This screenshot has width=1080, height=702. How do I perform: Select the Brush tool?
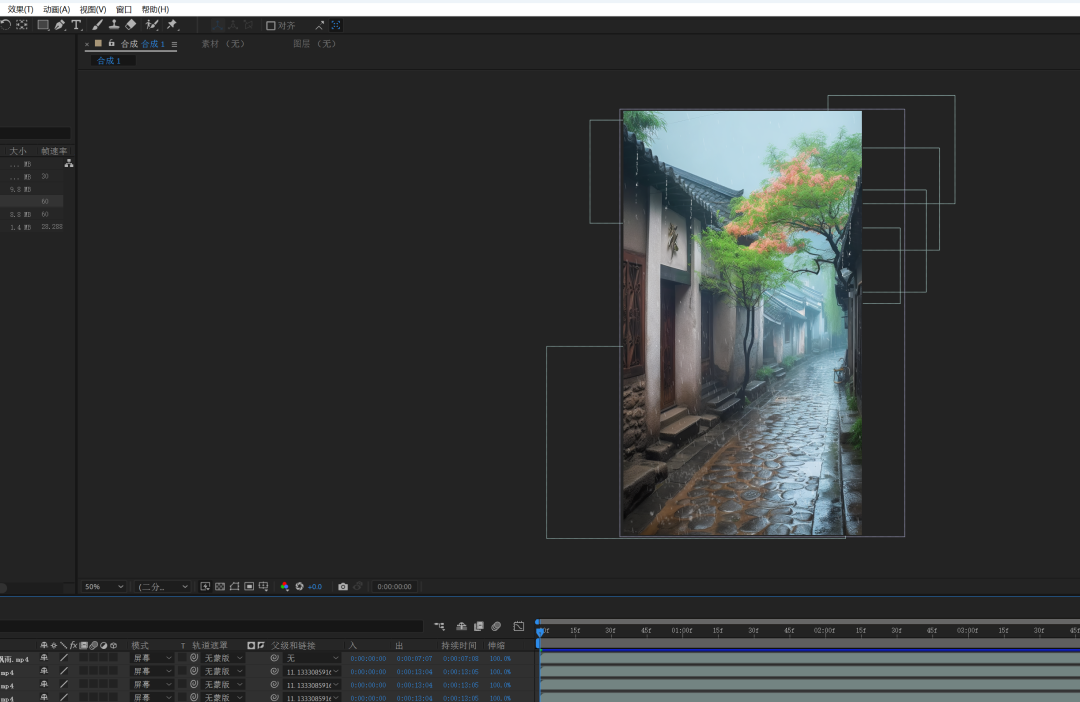pyautogui.click(x=97, y=24)
